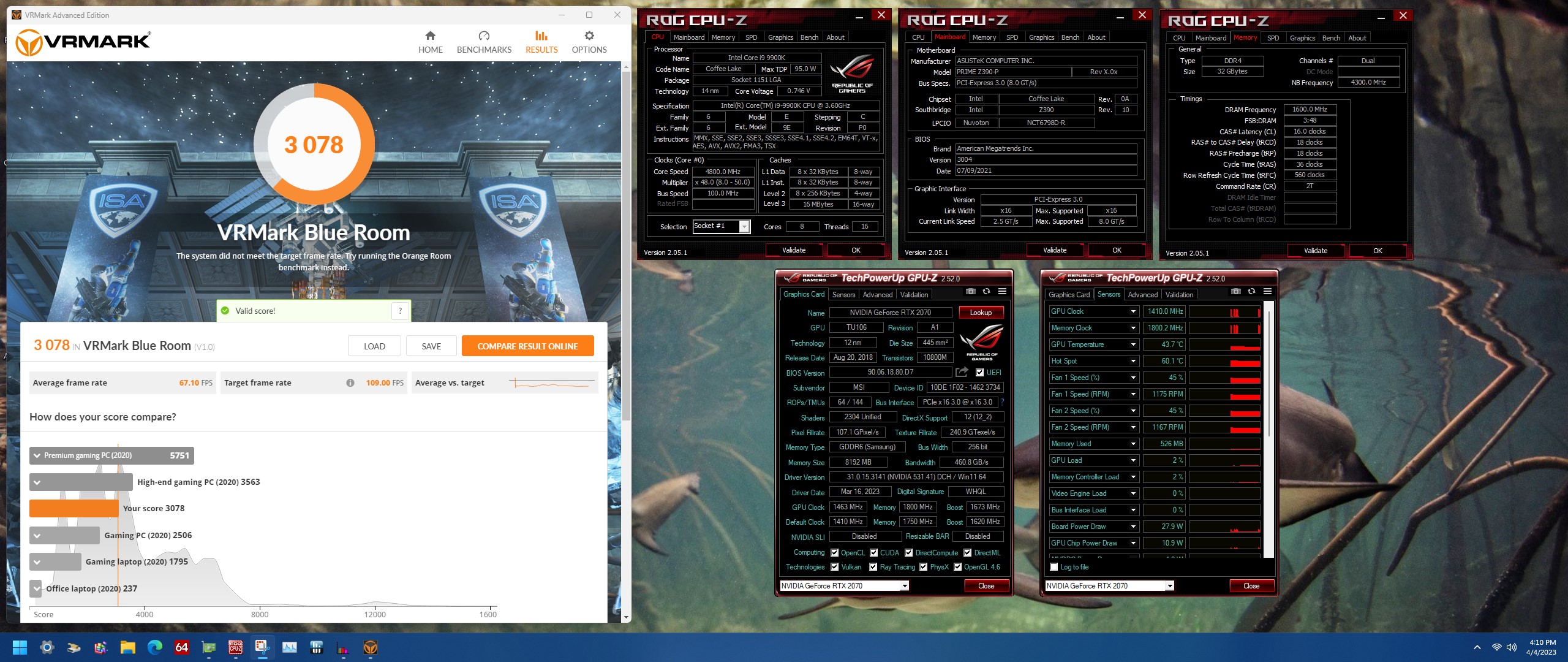
Task: Open hamburger menu in GPU-Z Sensors window
Action: [x=1267, y=292]
